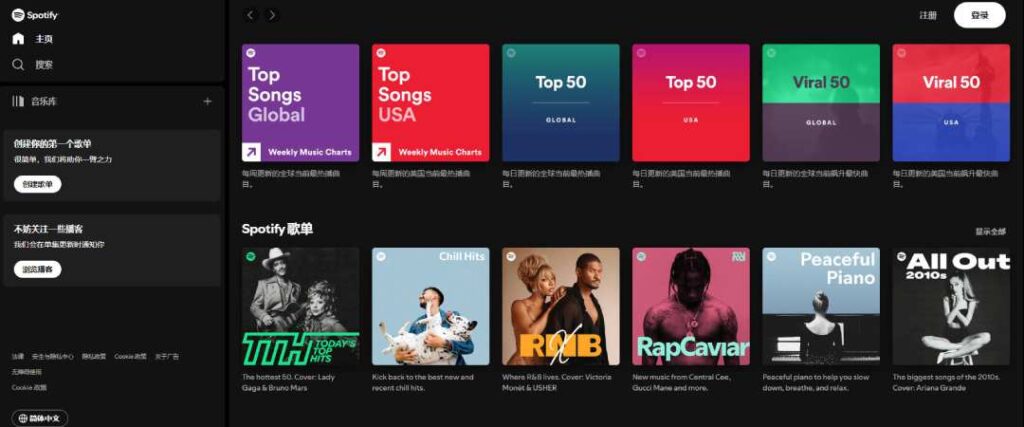This screenshot has width=1024, height=427.
Task: Click the 注册 sign-up link
Action: pos(928,15)
